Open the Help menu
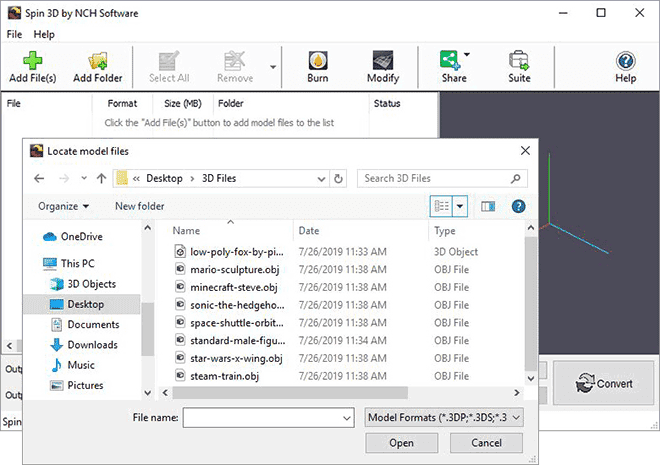 point(44,35)
